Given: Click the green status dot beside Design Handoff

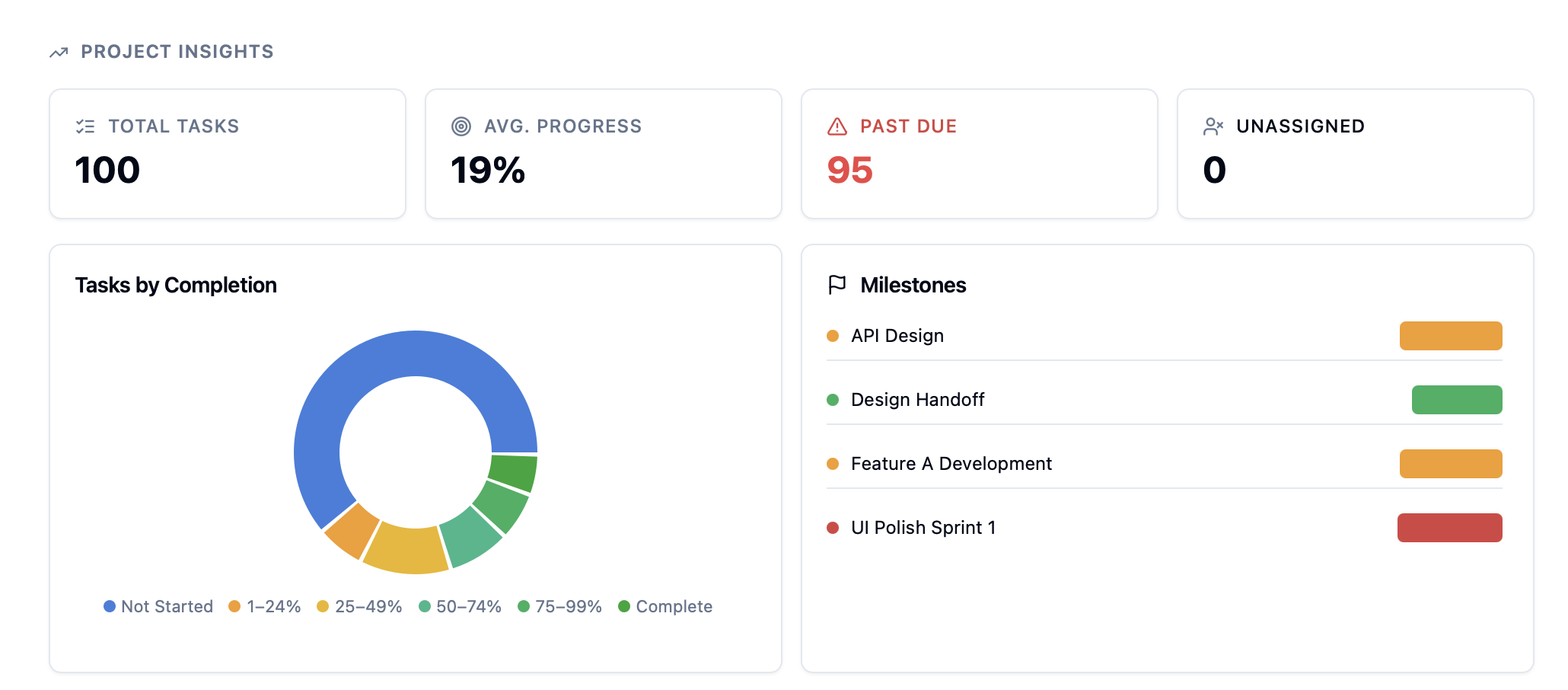Looking at the screenshot, I should [832, 399].
